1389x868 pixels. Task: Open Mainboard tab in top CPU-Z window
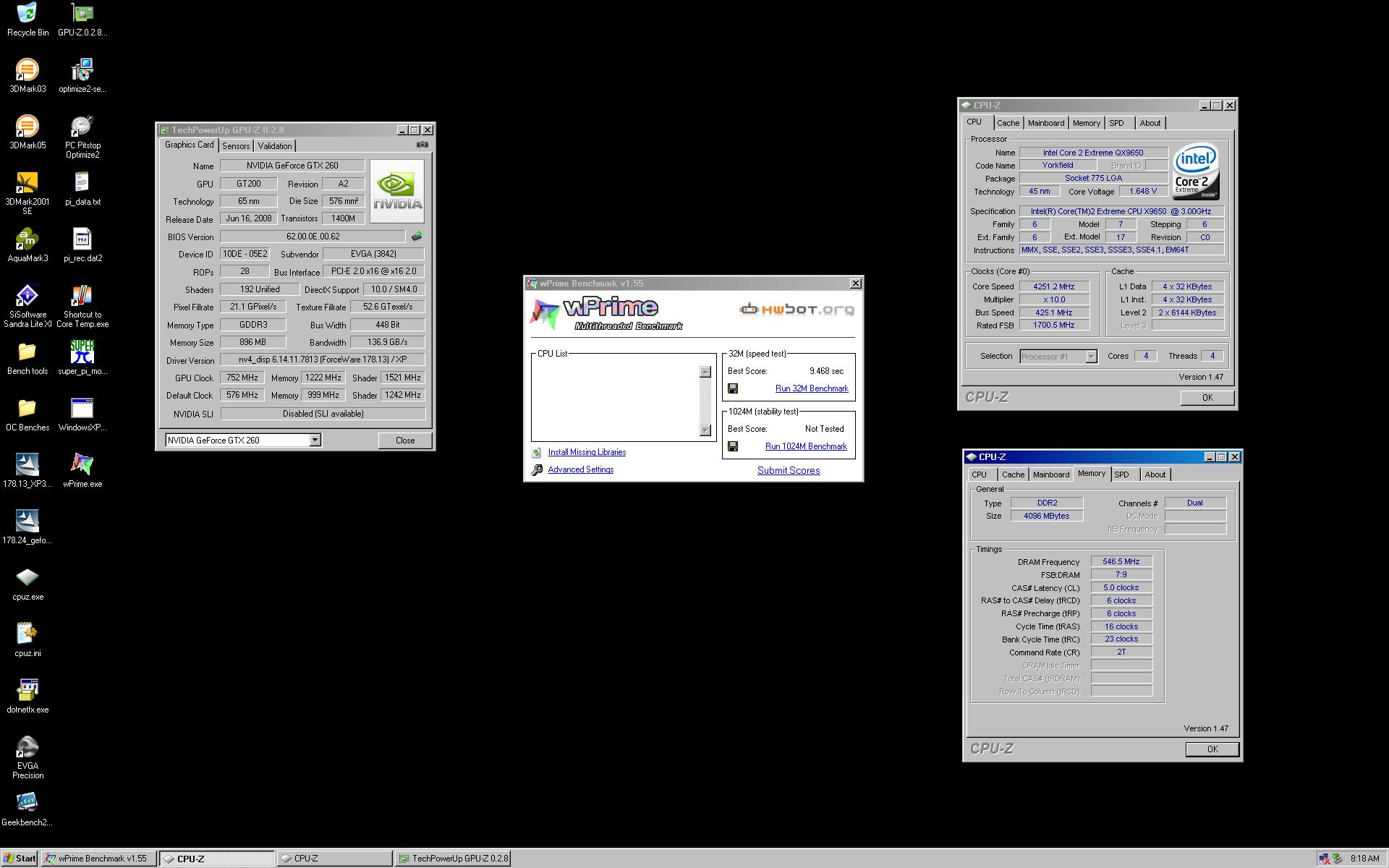click(1046, 123)
